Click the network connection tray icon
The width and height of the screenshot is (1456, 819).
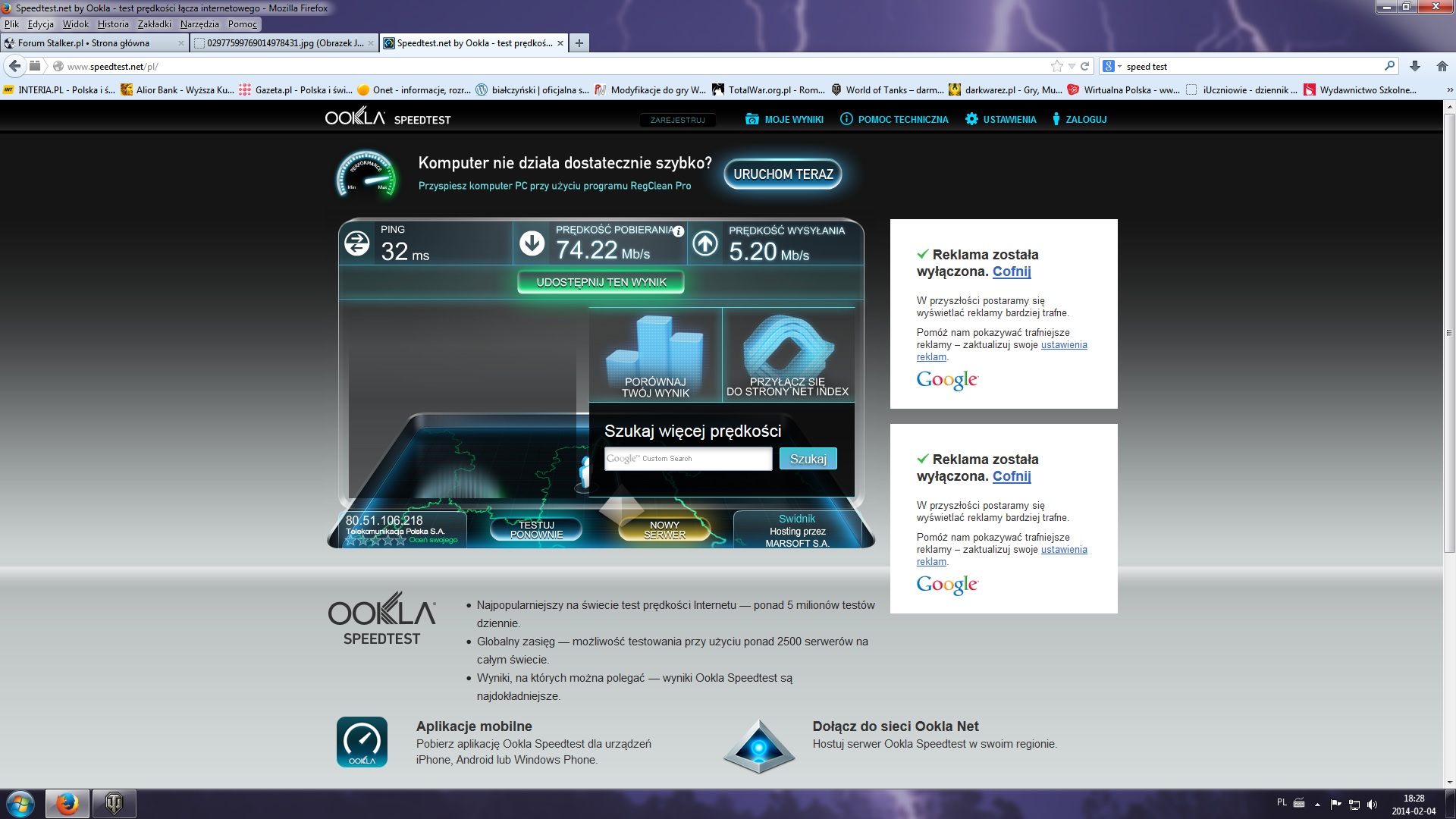(1354, 805)
